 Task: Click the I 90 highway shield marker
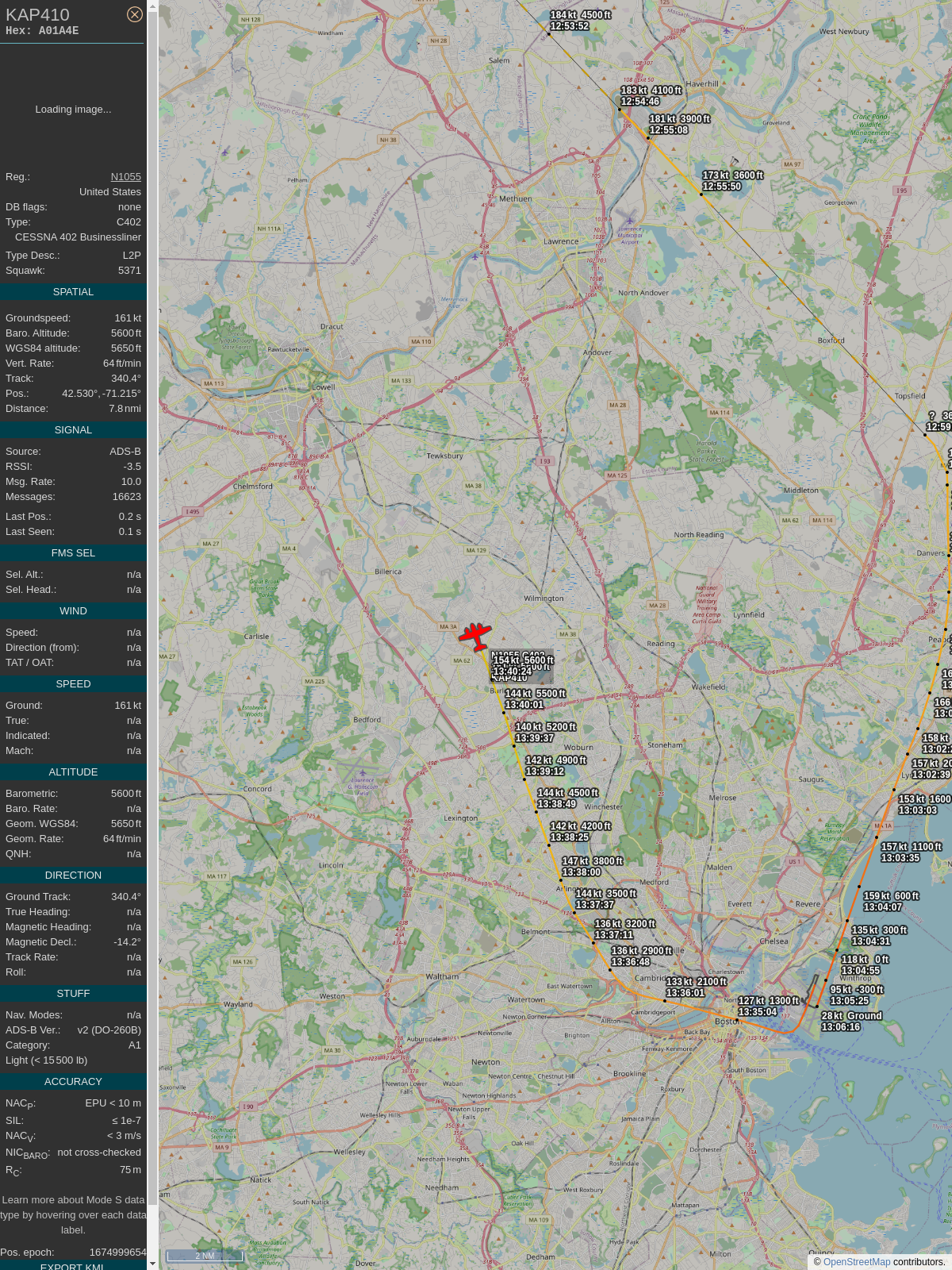pyautogui.click(x=248, y=1106)
